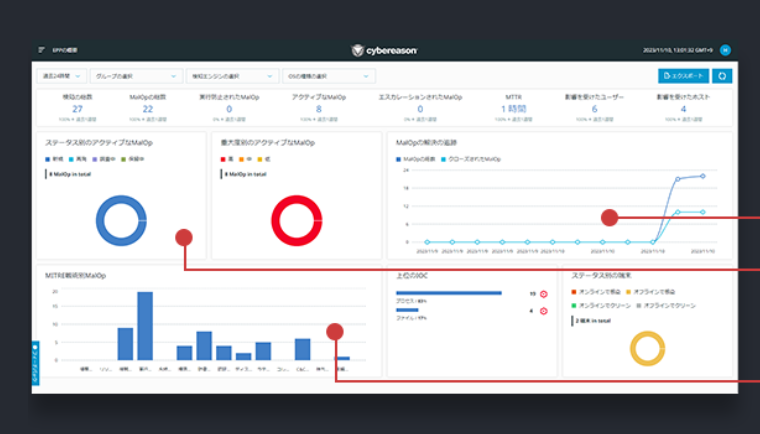Open the グループの選択 dropdown
This screenshot has width=760, height=434.
click(136, 75)
